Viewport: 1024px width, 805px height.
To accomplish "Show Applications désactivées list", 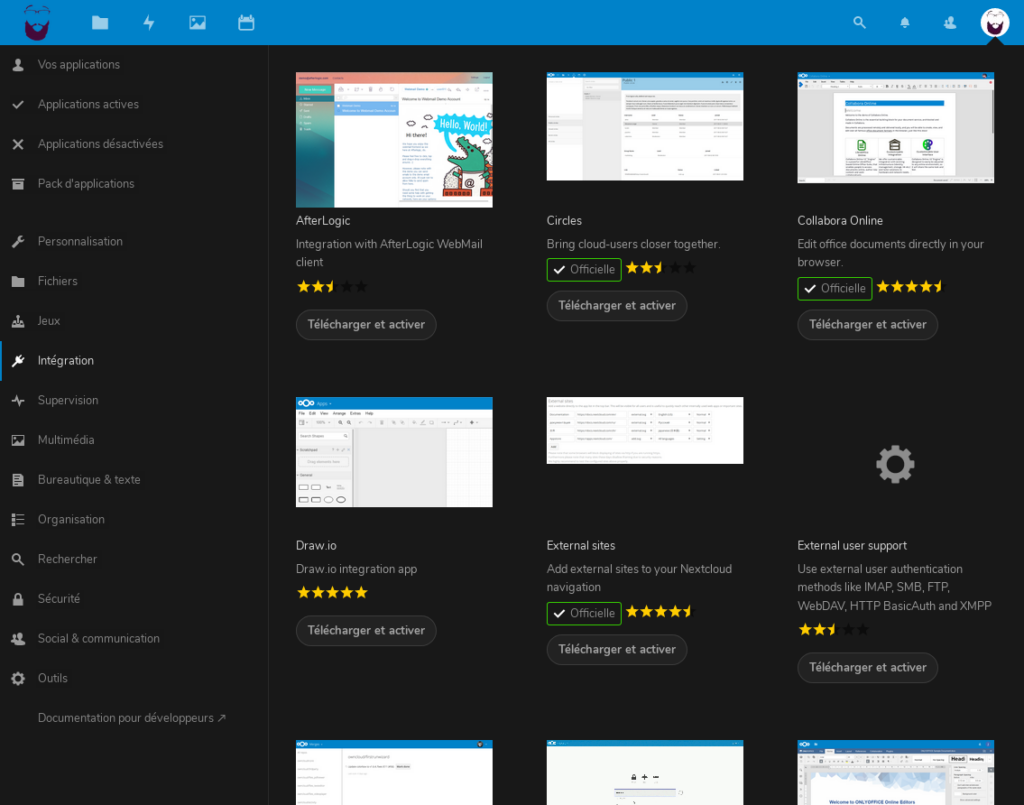I will pyautogui.click(x=134, y=144).
